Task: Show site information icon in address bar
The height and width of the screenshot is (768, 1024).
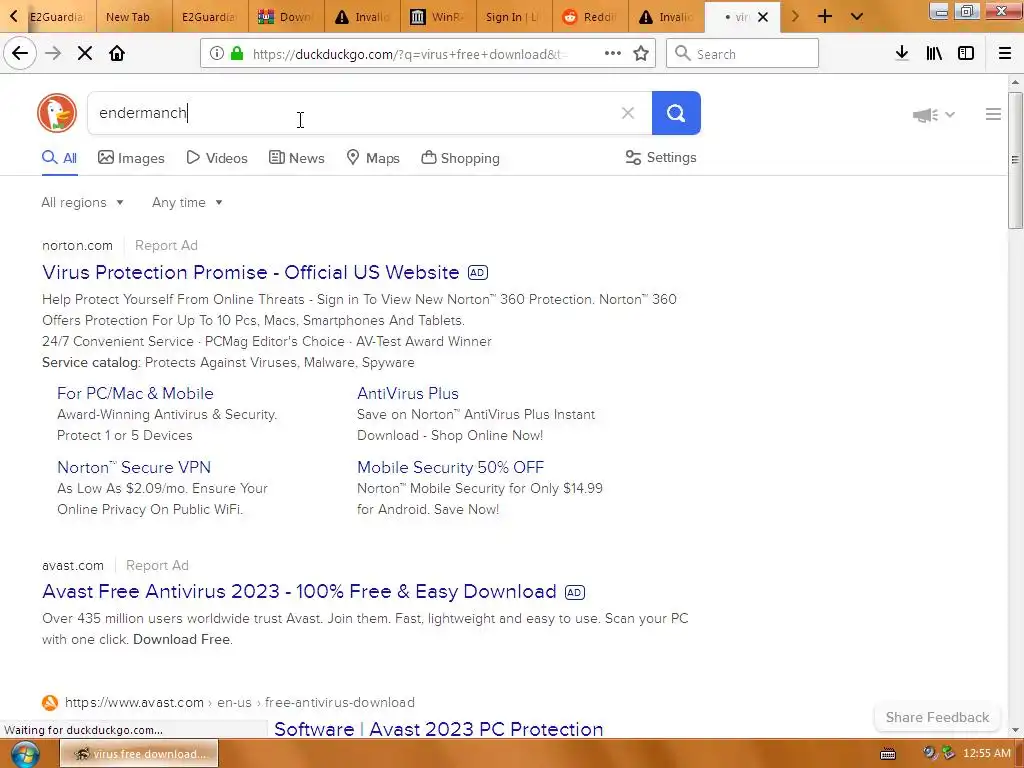Action: coord(217,54)
